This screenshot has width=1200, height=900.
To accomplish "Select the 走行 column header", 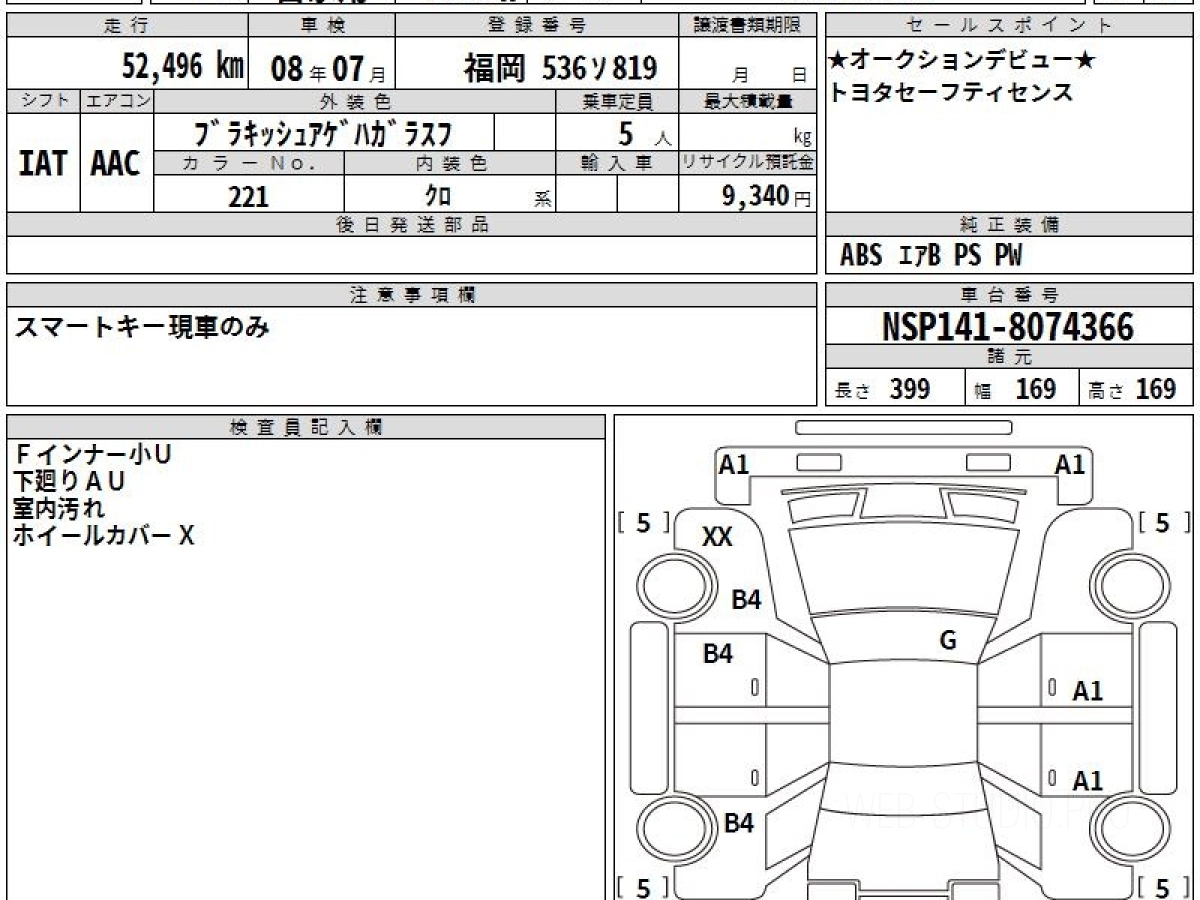I will coord(126,26).
